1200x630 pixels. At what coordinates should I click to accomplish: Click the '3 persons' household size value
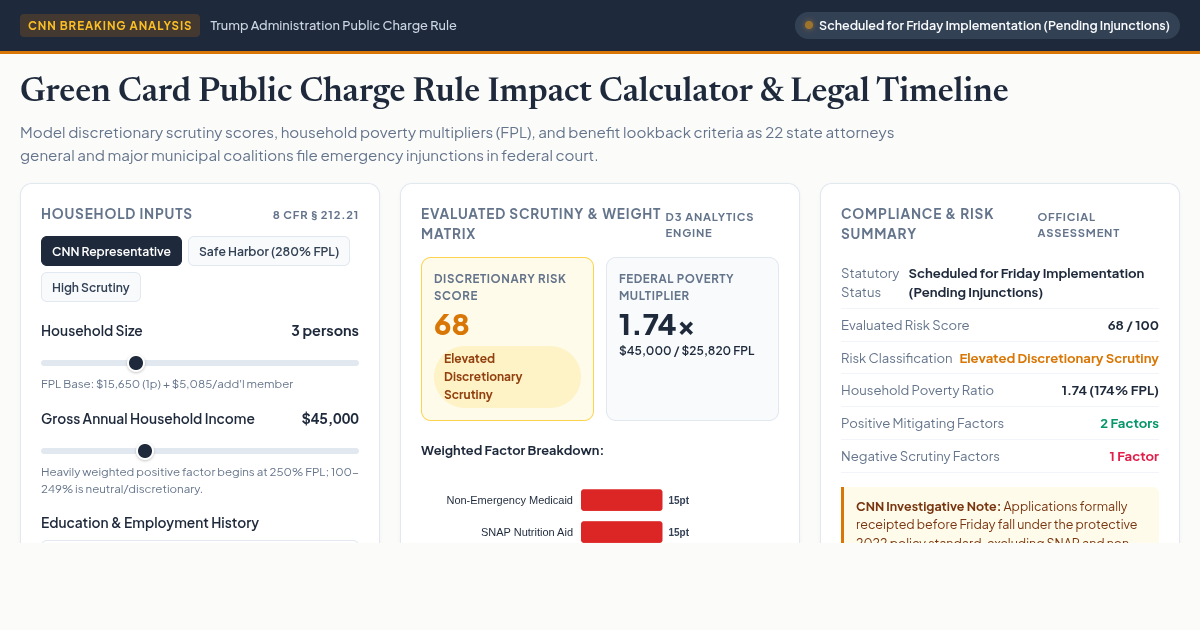point(325,331)
